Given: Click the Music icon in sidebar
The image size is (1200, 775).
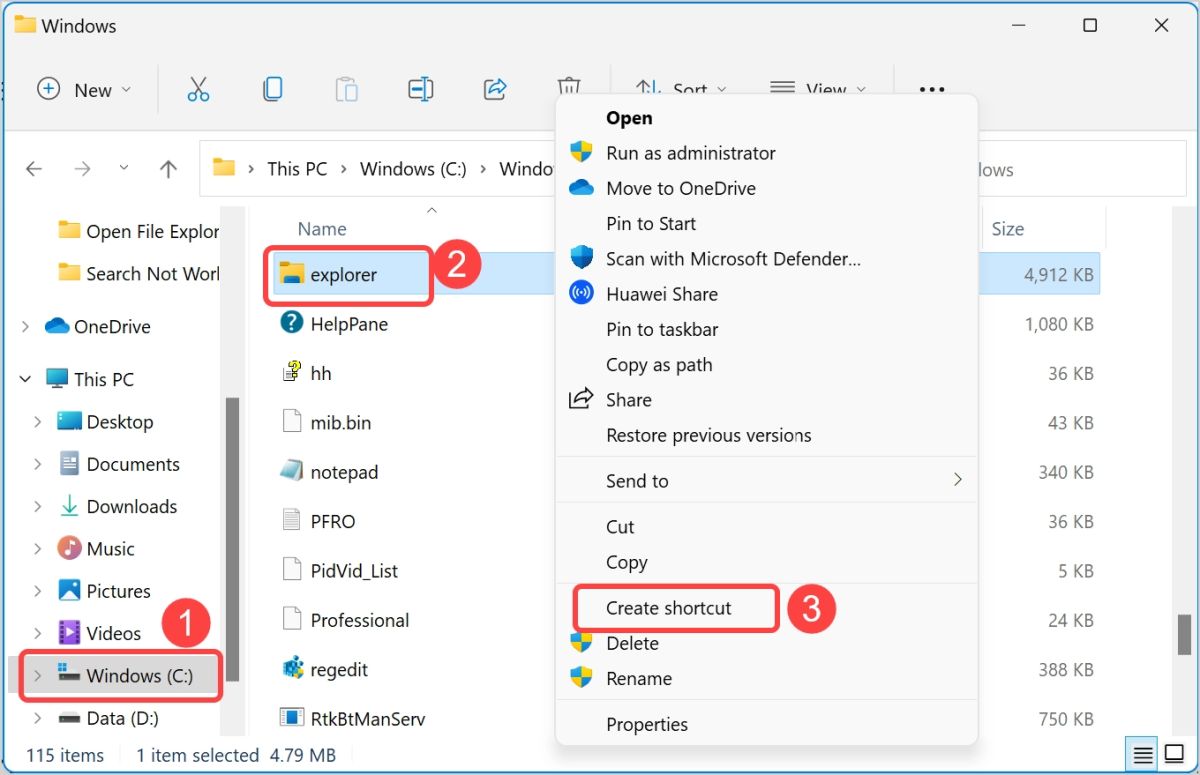Looking at the screenshot, I should click(x=69, y=548).
